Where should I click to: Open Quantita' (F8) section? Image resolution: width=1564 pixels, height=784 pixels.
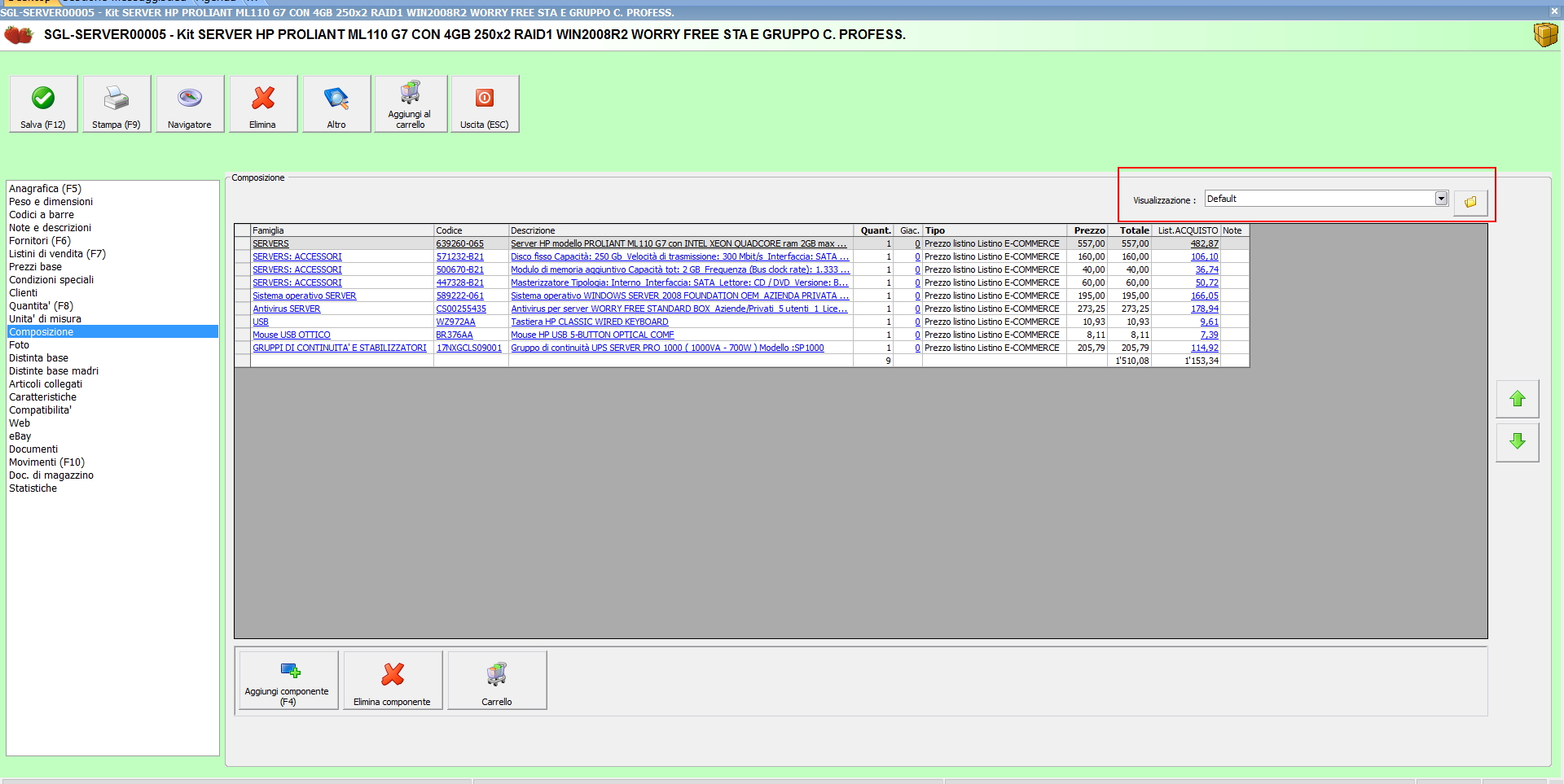point(41,305)
